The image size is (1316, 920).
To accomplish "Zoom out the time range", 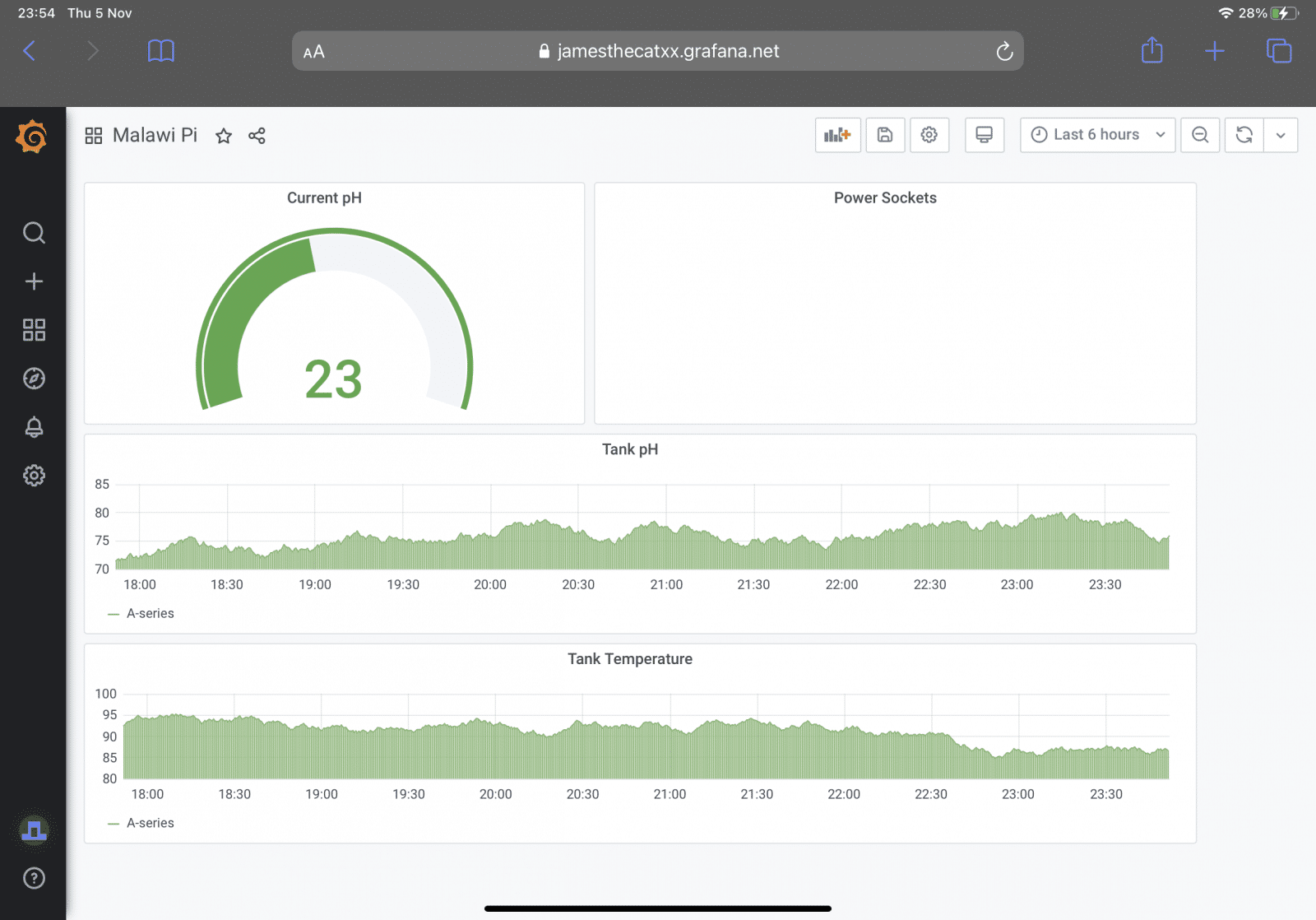I will 1200,135.
